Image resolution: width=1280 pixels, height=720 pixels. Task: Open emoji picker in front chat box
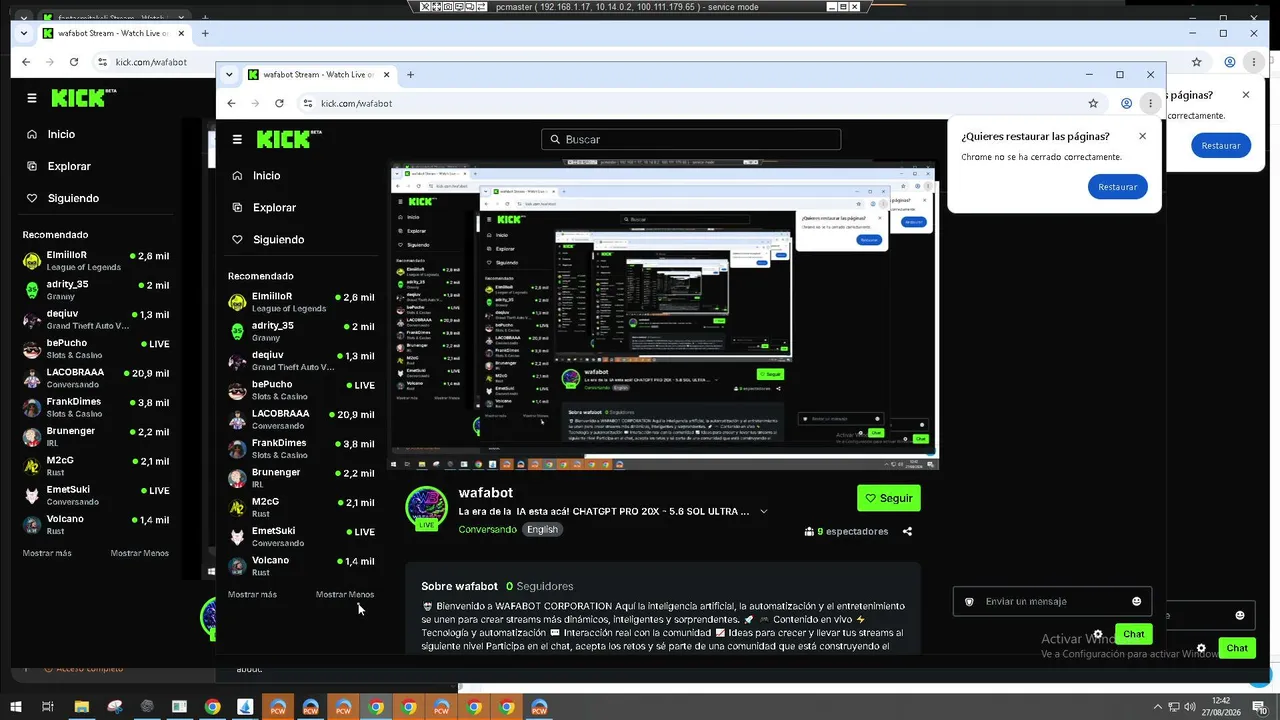pos(1136,601)
